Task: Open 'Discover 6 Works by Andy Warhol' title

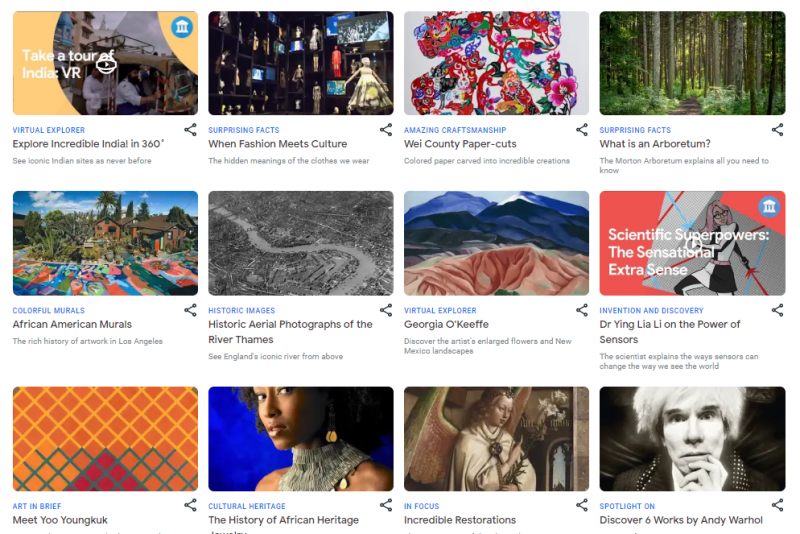Action: click(681, 520)
